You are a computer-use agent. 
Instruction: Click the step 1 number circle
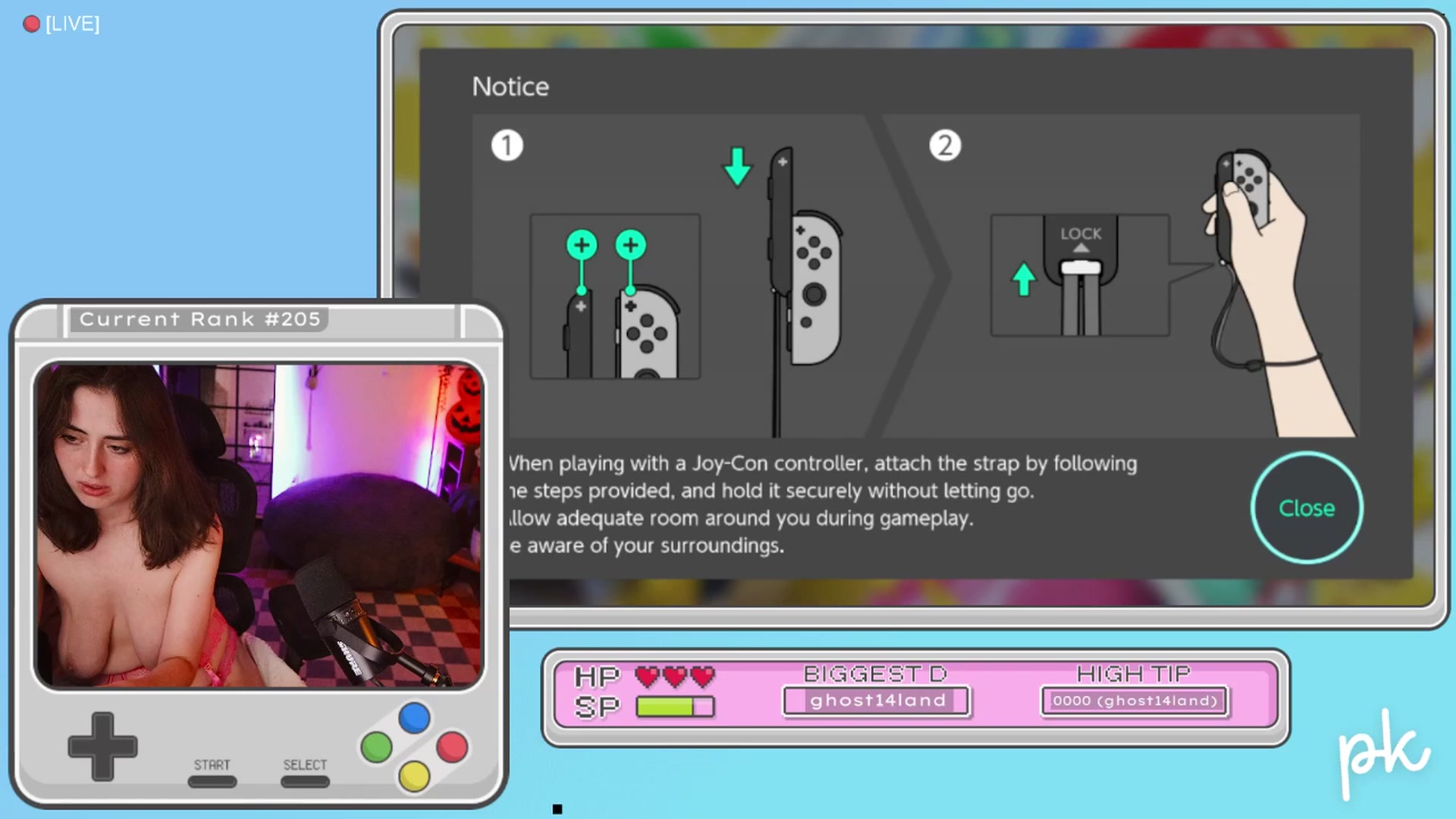[507, 145]
